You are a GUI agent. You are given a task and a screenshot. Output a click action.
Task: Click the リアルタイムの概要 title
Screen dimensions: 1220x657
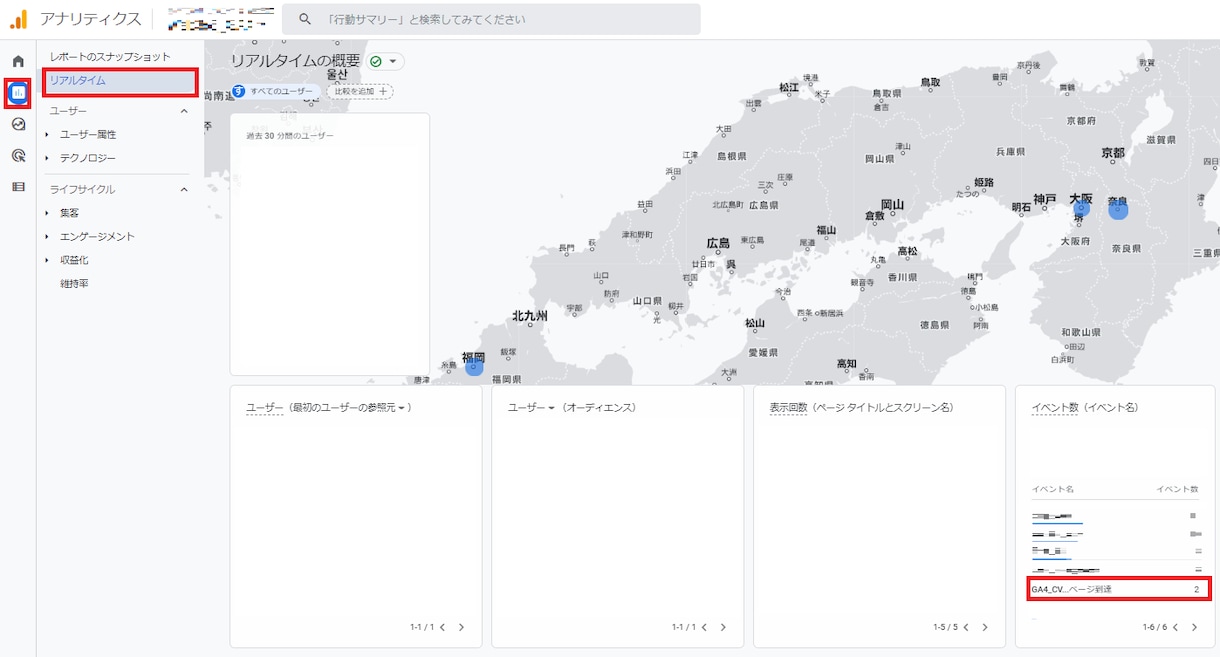(295, 61)
